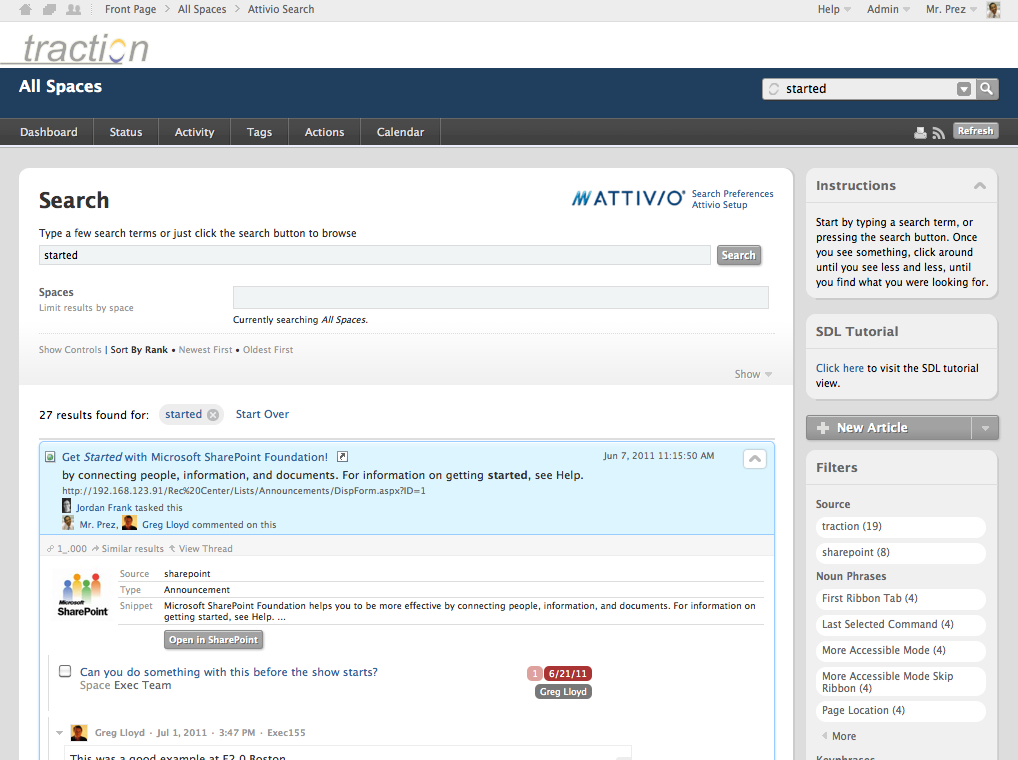Click the Microsoft SharePoint logo thumbnail

click(82, 595)
